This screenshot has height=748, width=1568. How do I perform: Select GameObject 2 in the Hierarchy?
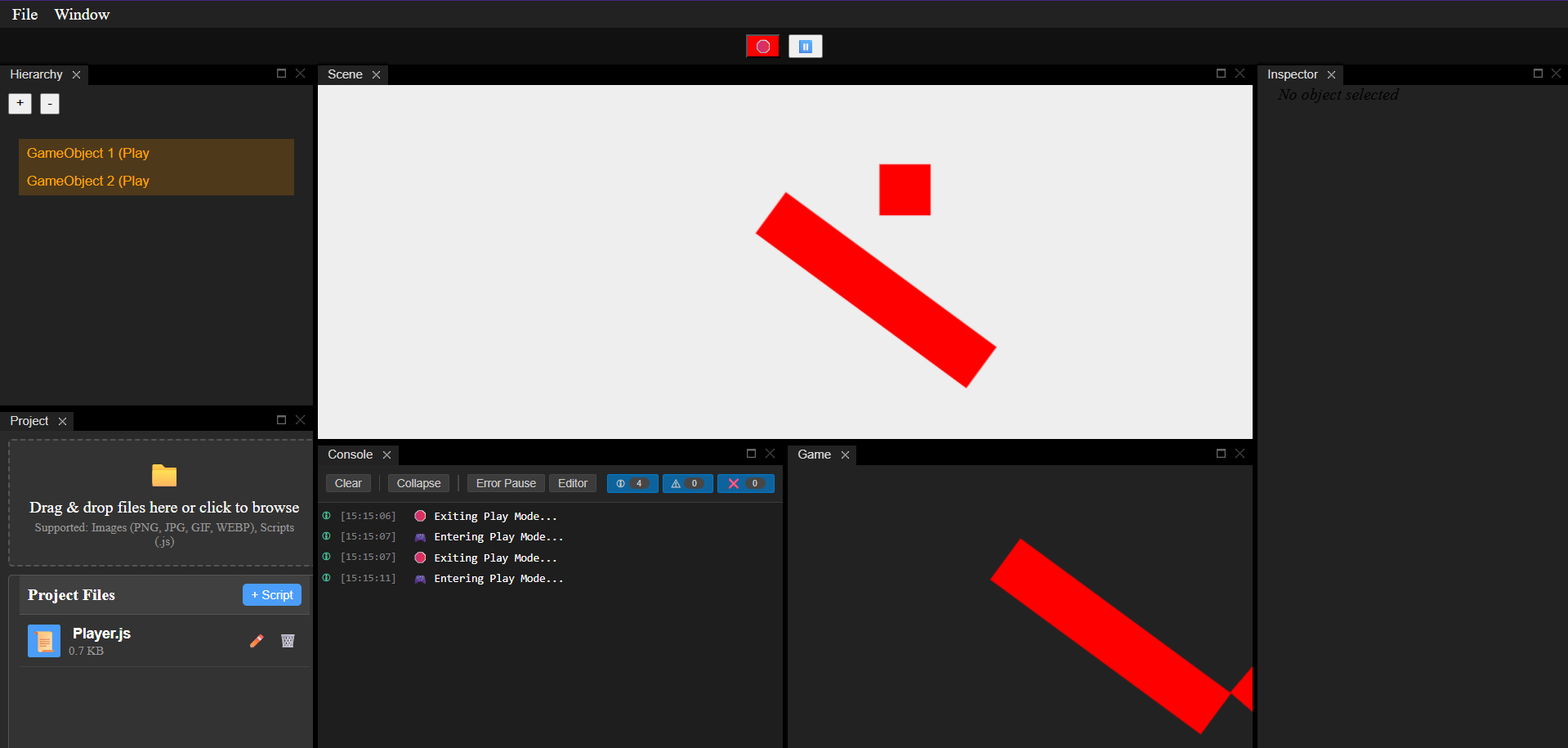[88, 181]
